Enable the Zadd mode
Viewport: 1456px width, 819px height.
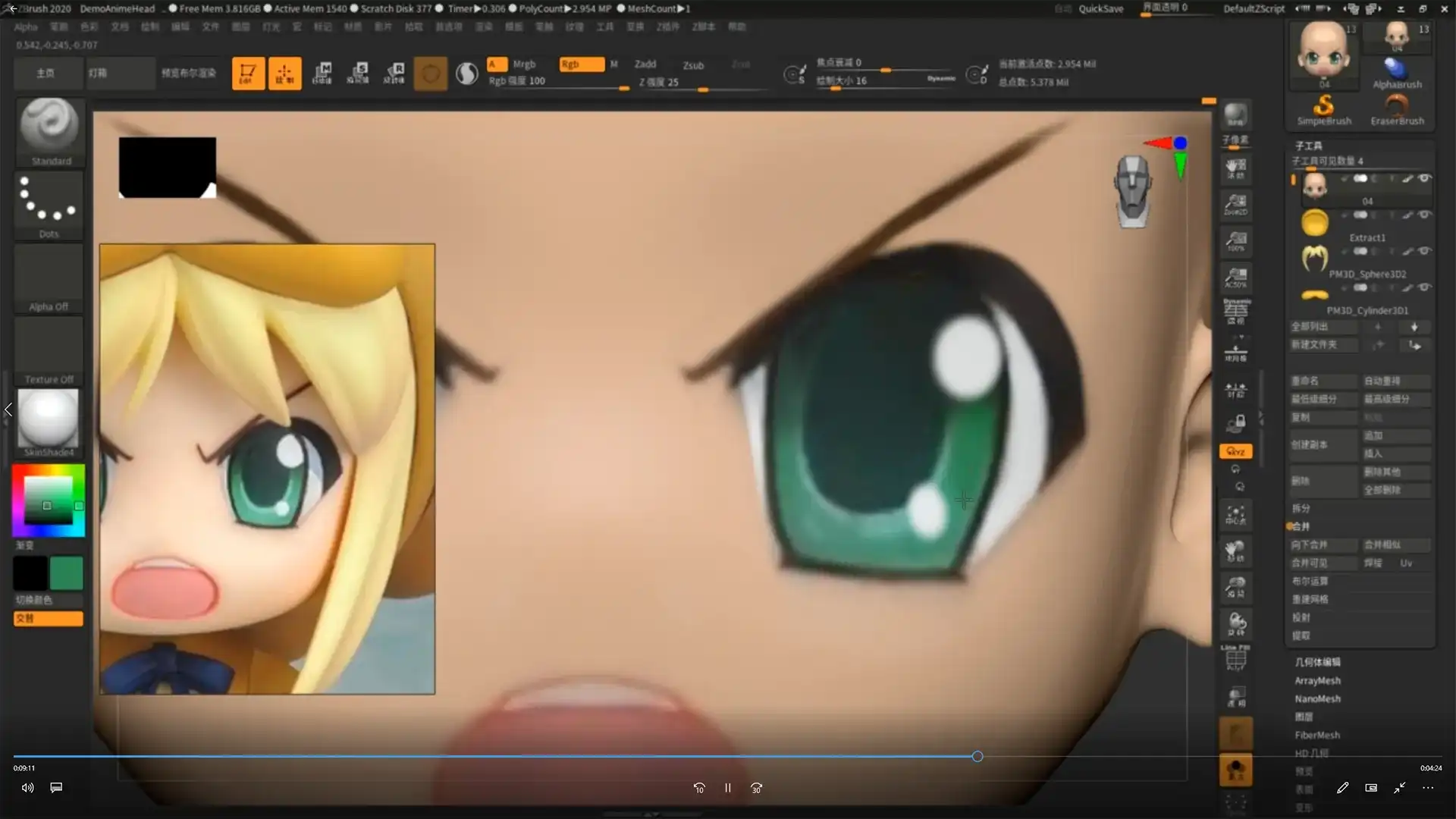click(645, 64)
